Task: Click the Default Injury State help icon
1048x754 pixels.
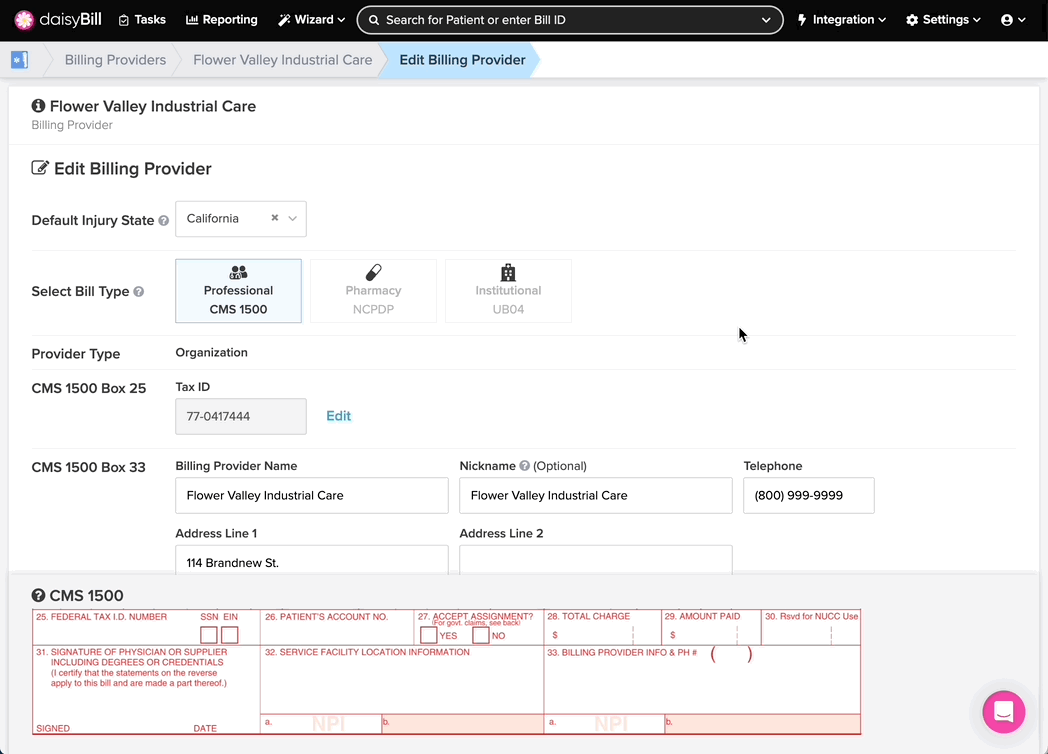Action: coord(163,221)
